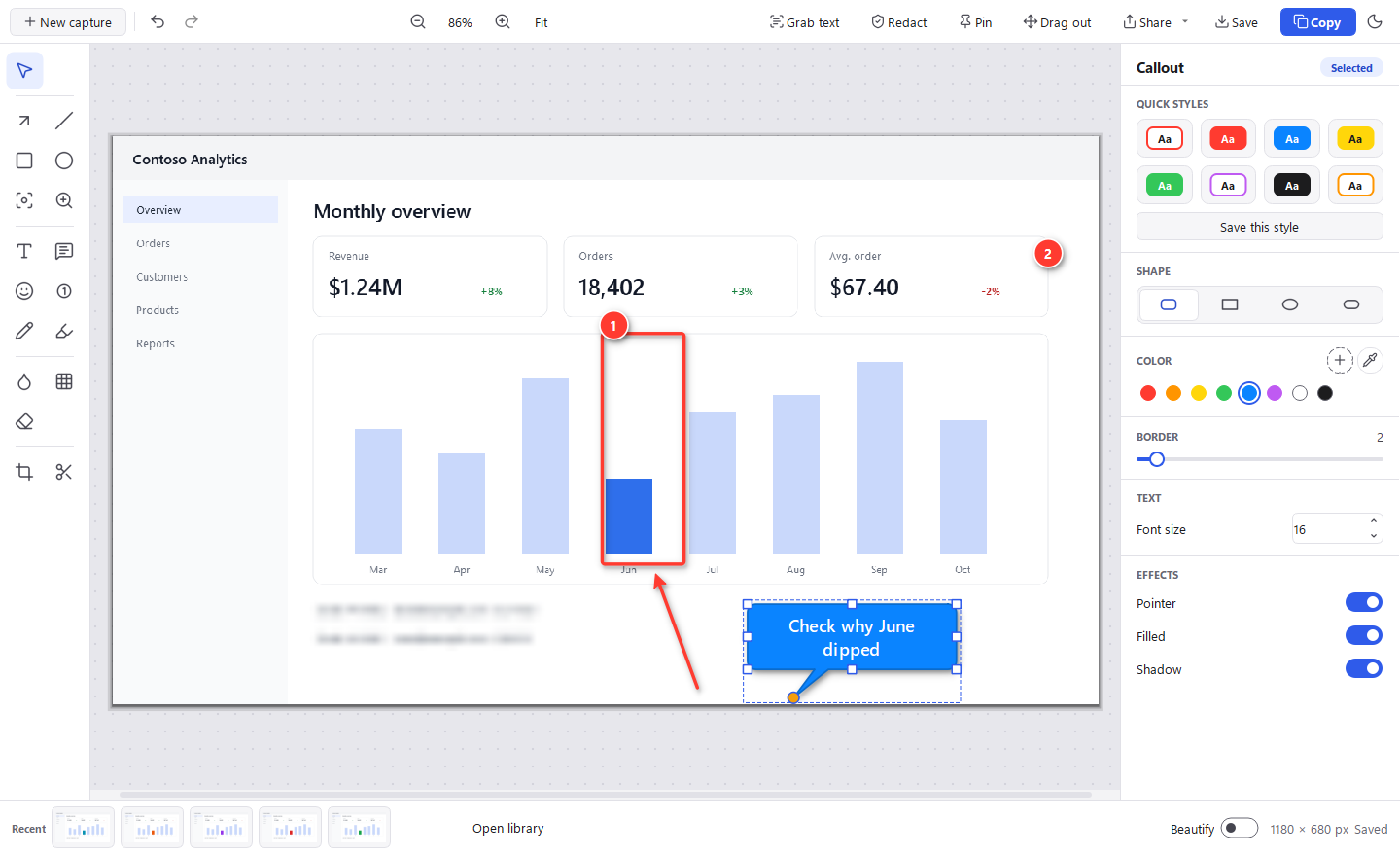Choose the Crop tool
1400x856 pixels.
point(24,472)
